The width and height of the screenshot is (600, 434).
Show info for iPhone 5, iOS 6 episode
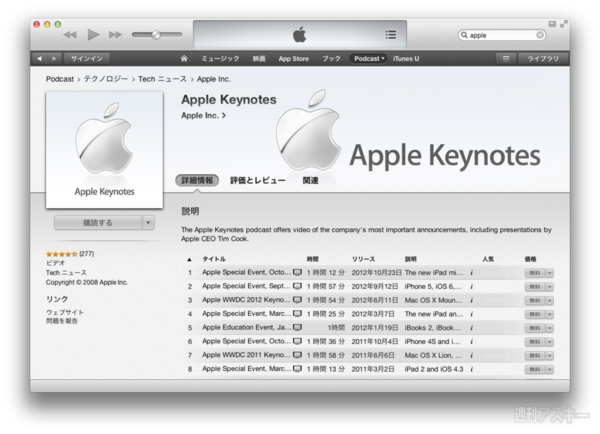point(471,287)
